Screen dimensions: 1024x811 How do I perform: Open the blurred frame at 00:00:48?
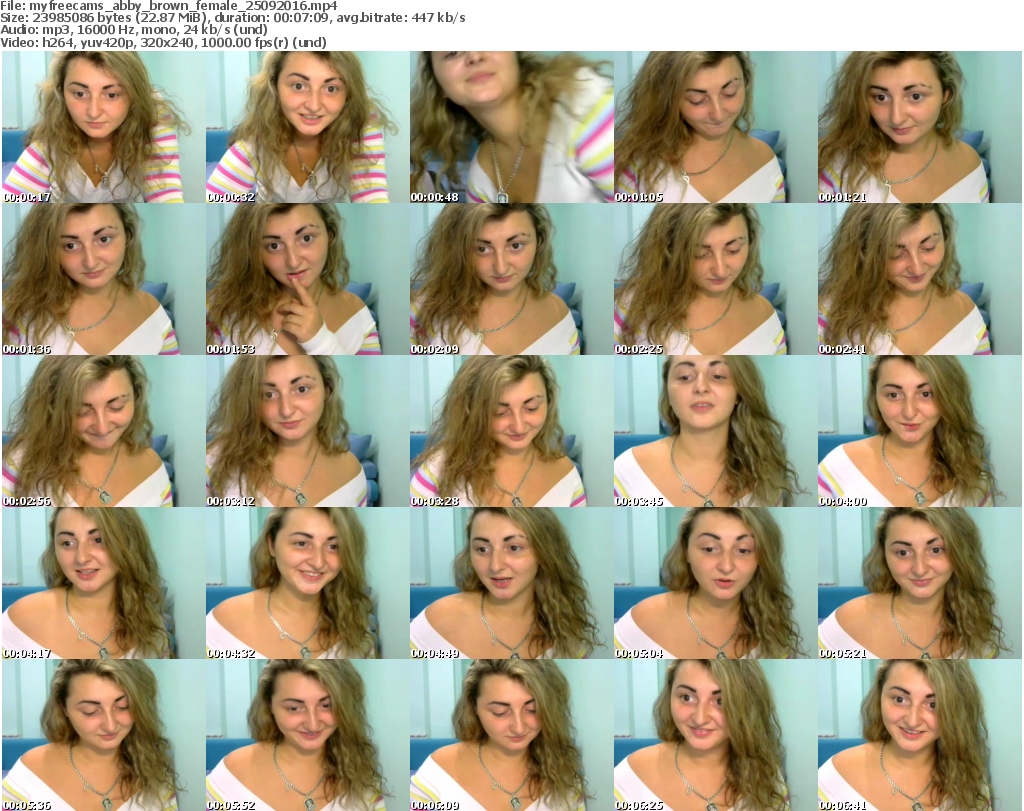[511, 127]
